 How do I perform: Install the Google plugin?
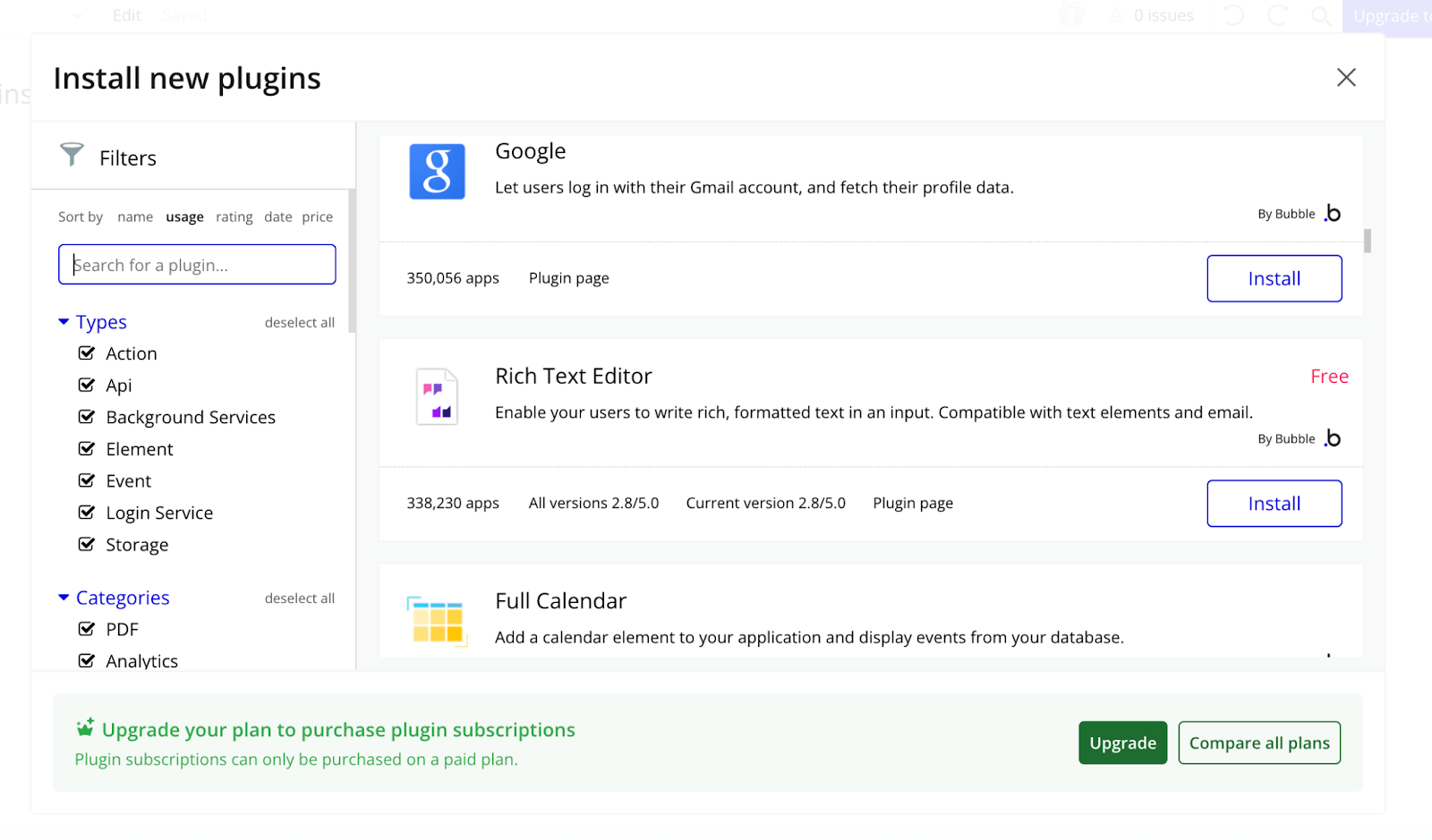click(1274, 278)
